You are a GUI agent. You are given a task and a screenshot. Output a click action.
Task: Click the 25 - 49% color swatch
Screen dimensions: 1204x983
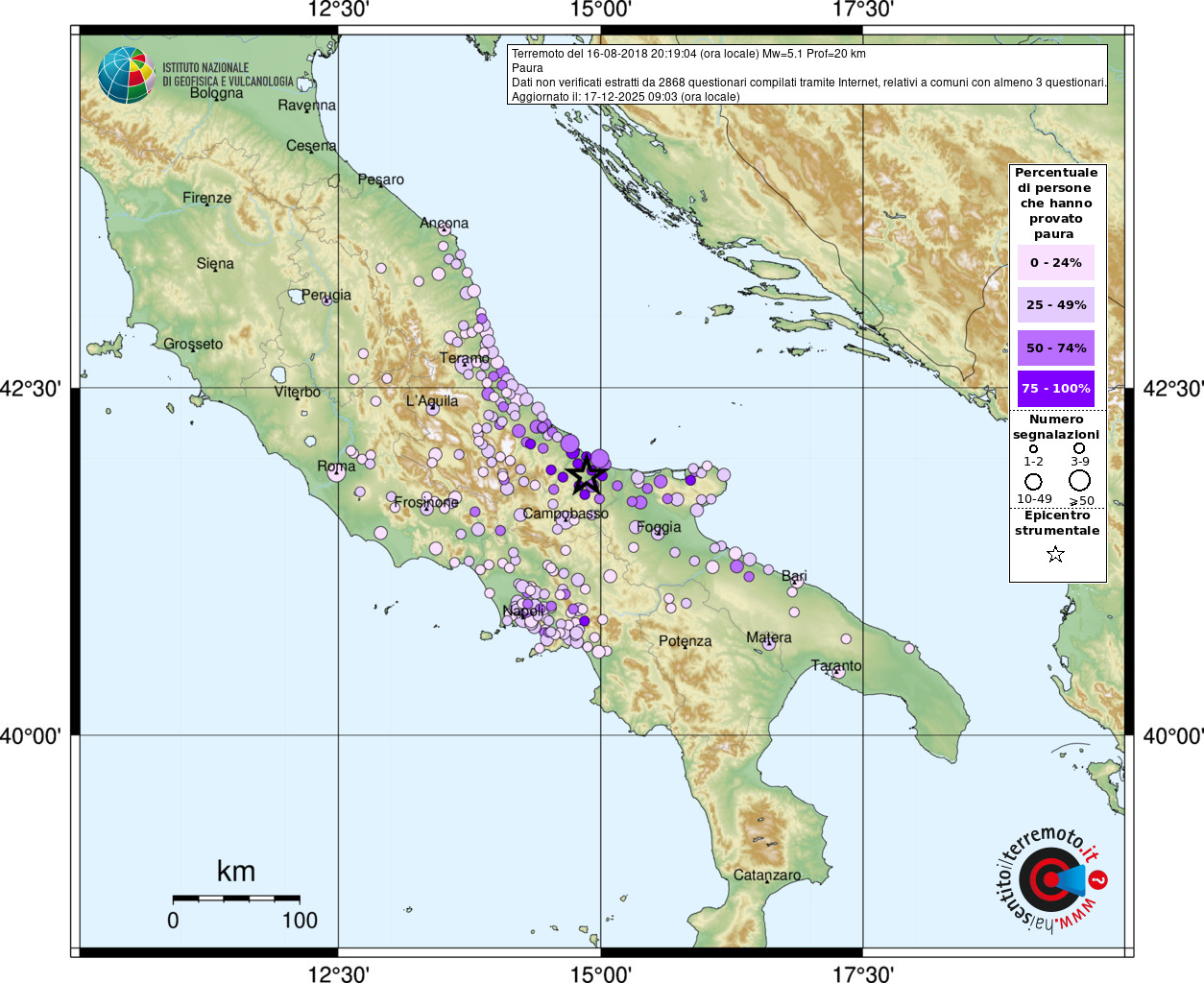1056,304
